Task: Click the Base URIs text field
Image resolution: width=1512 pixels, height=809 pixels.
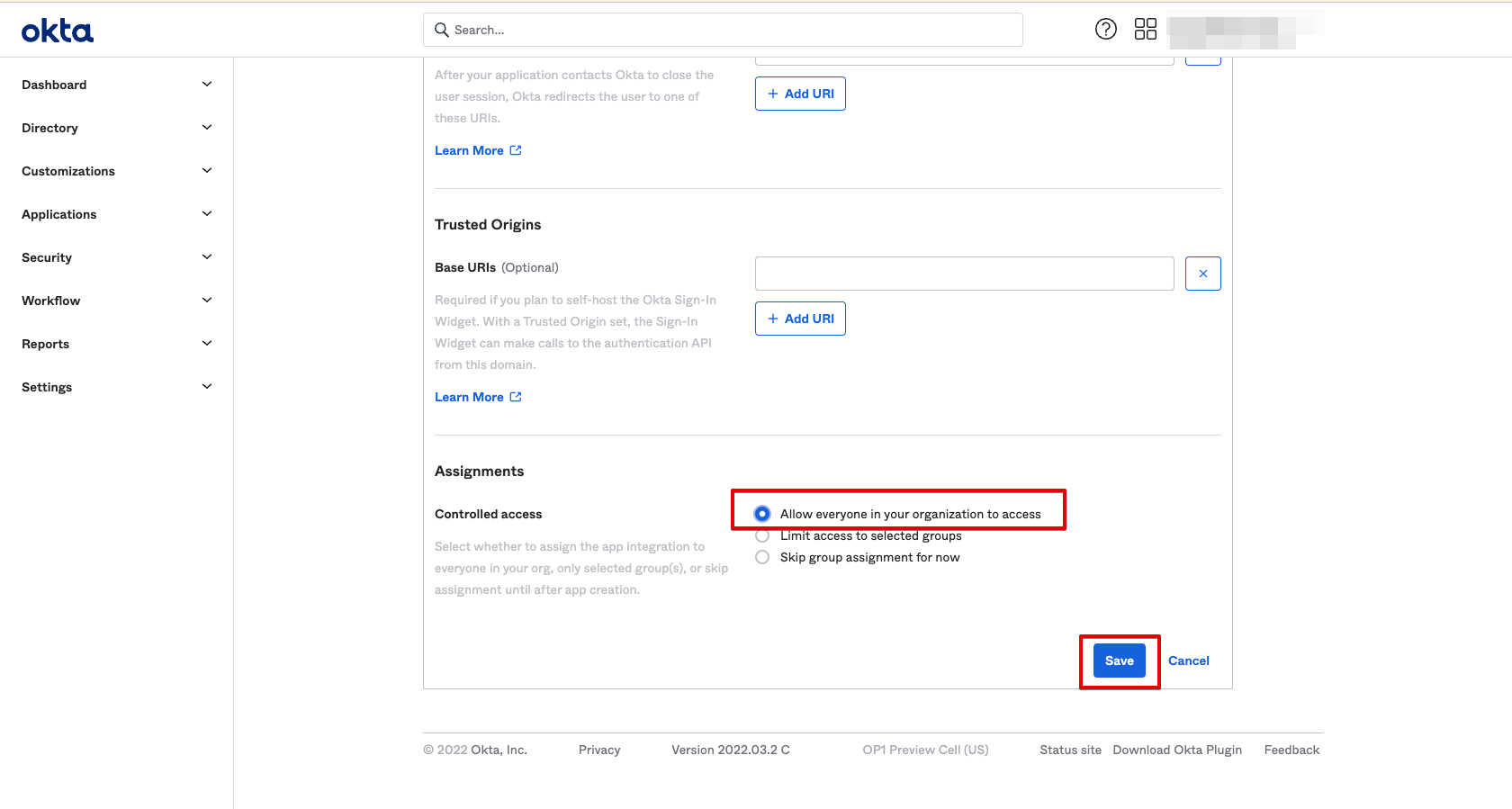Action: click(x=964, y=274)
